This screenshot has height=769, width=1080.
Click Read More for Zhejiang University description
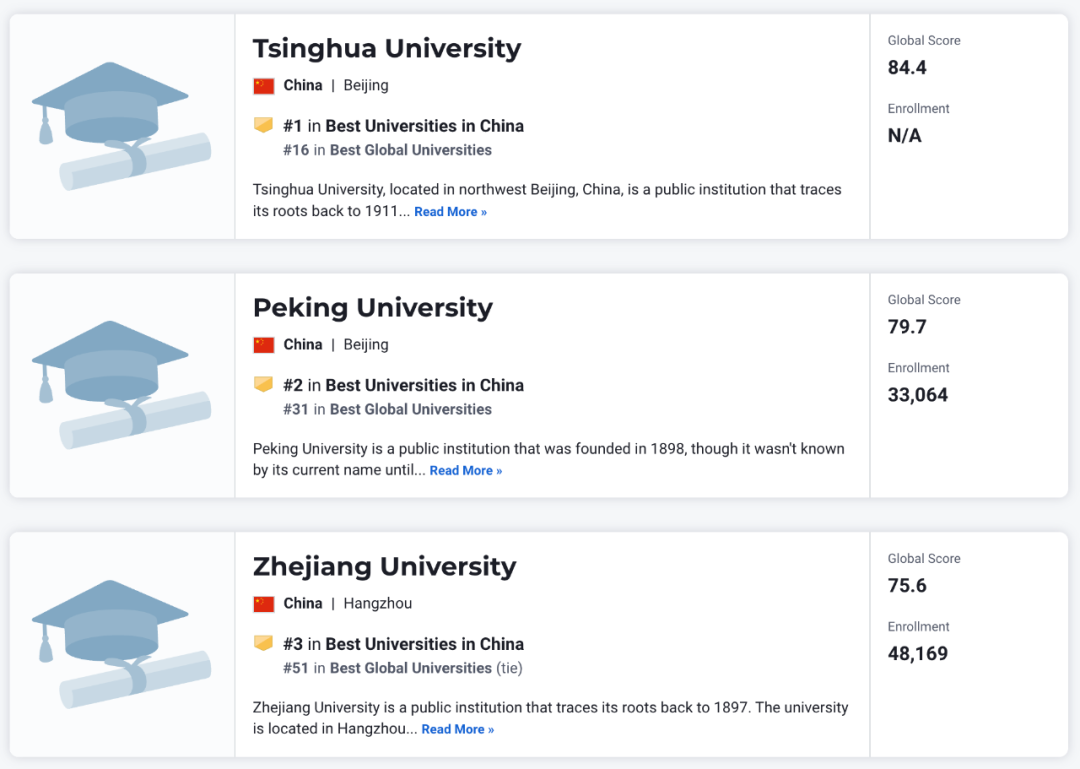click(x=457, y=729)
